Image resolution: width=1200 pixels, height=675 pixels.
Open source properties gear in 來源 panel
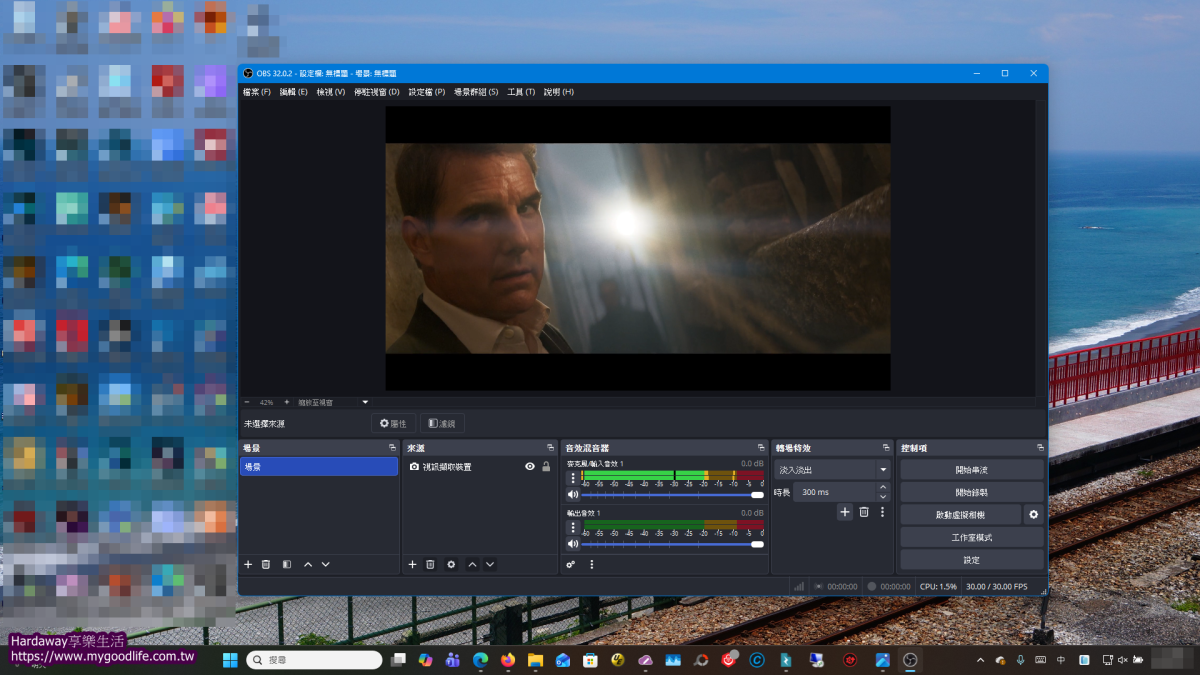[451, 565]
